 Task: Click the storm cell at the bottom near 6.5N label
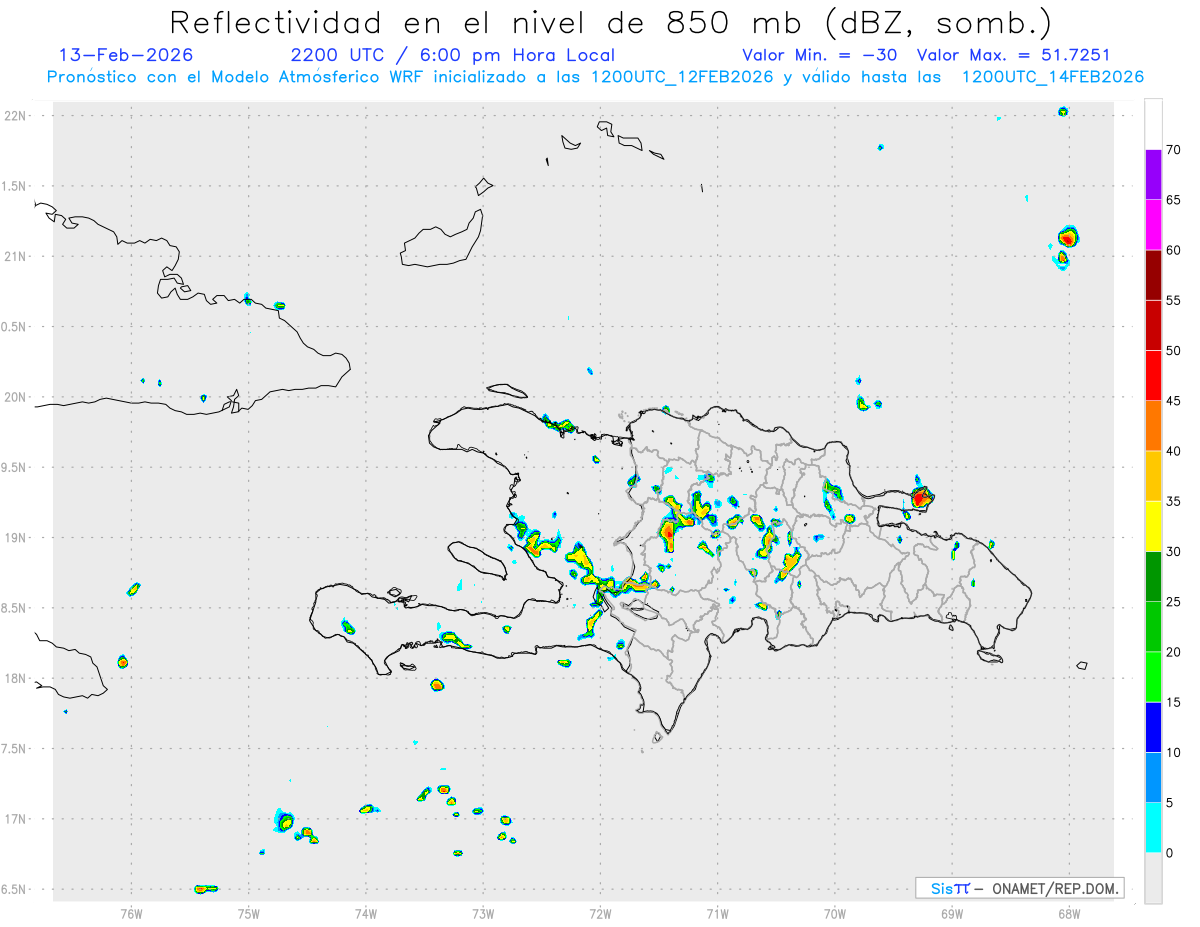click(206, 888)
